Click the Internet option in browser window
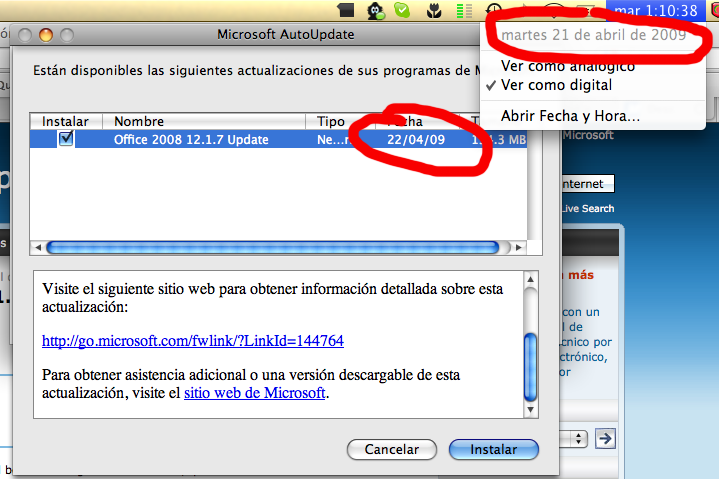 click(587, 184)
